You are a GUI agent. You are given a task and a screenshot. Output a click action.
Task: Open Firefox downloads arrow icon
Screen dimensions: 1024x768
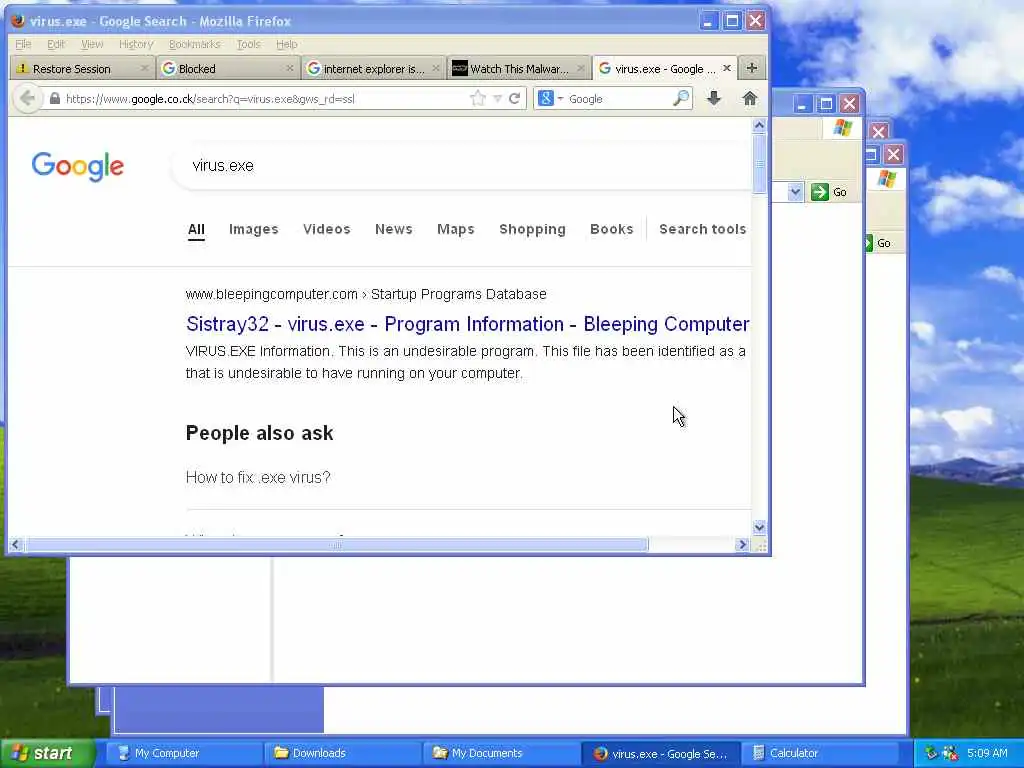click(714, 99)
